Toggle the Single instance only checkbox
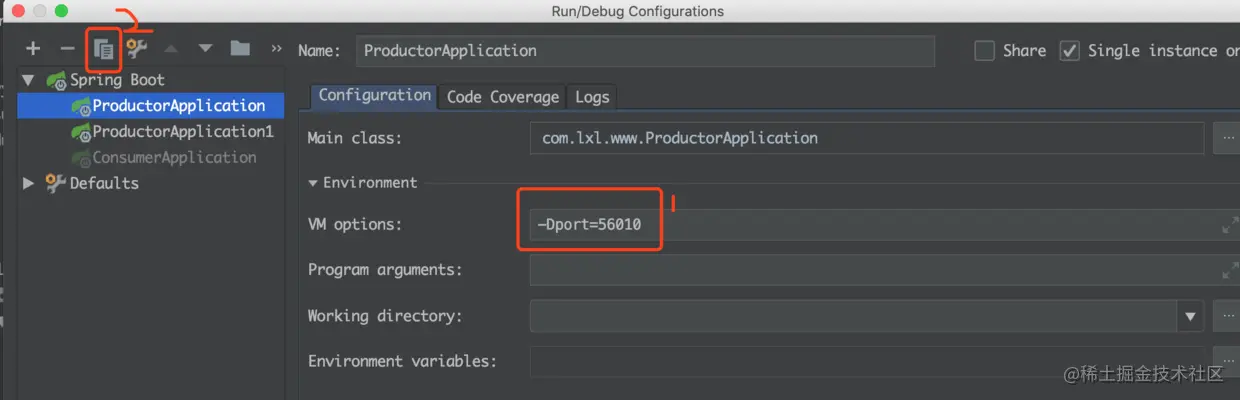 pyautogui.click(x=1070, y=51)
